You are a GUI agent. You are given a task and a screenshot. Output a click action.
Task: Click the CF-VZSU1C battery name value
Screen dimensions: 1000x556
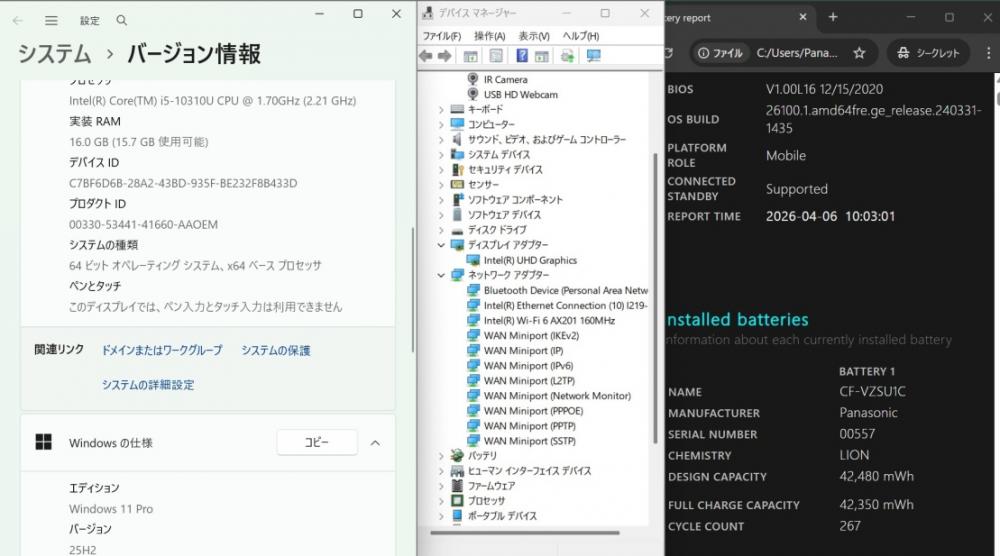(872, 391)
